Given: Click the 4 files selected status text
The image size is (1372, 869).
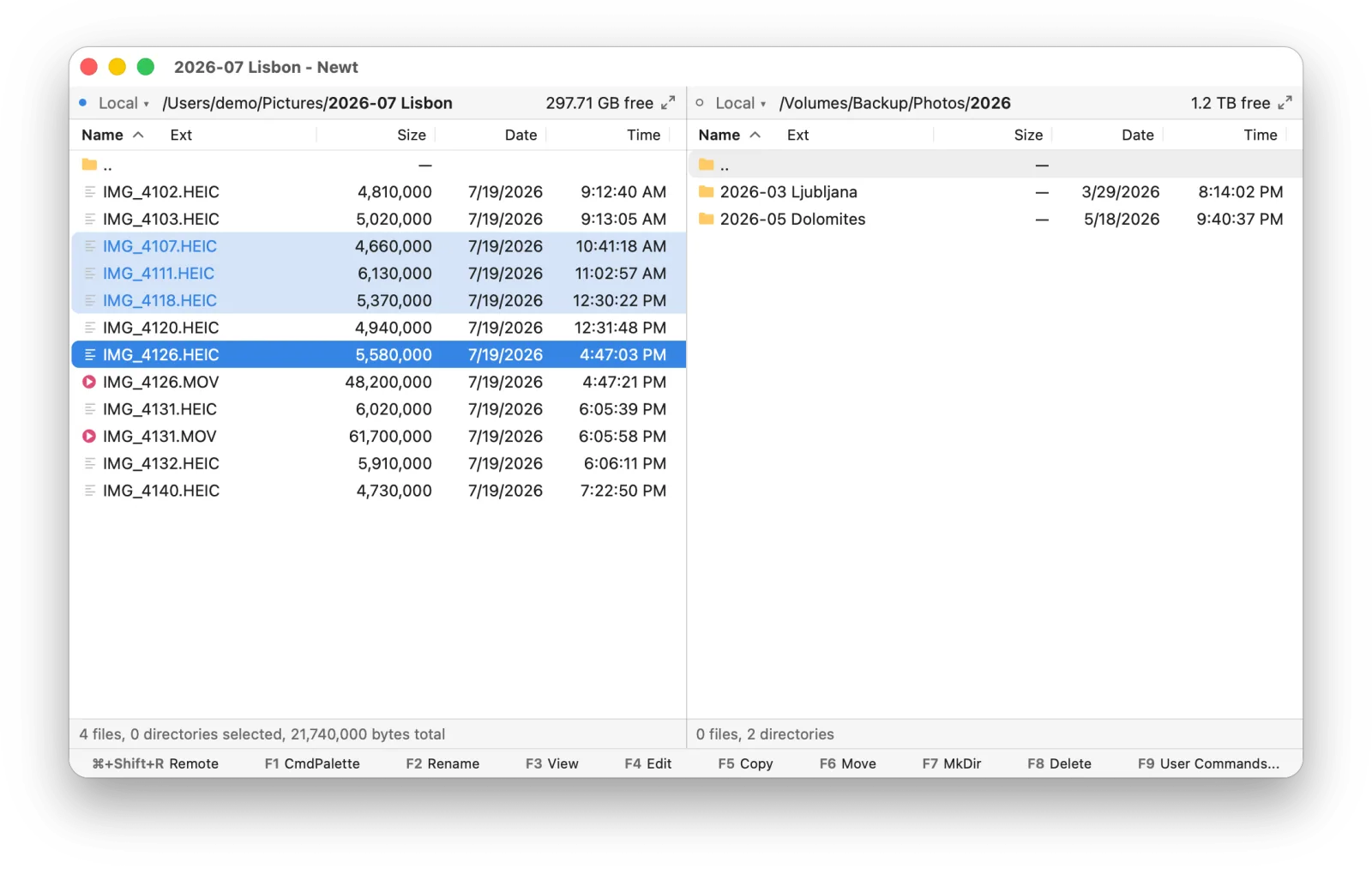Looking at the screenshot, I should (x=262, y=734).
